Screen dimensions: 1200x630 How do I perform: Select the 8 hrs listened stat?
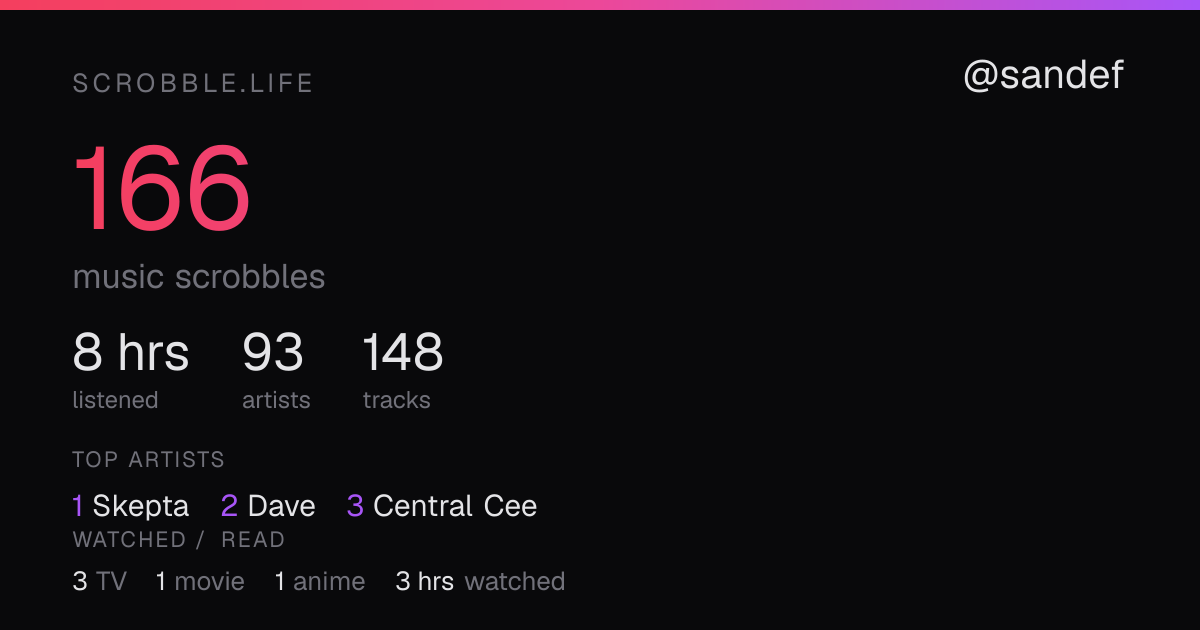click(x=131, y=352)
